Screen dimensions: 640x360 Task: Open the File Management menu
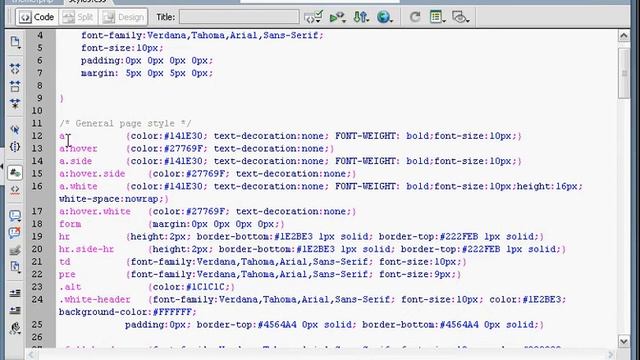tap(361, 17)
